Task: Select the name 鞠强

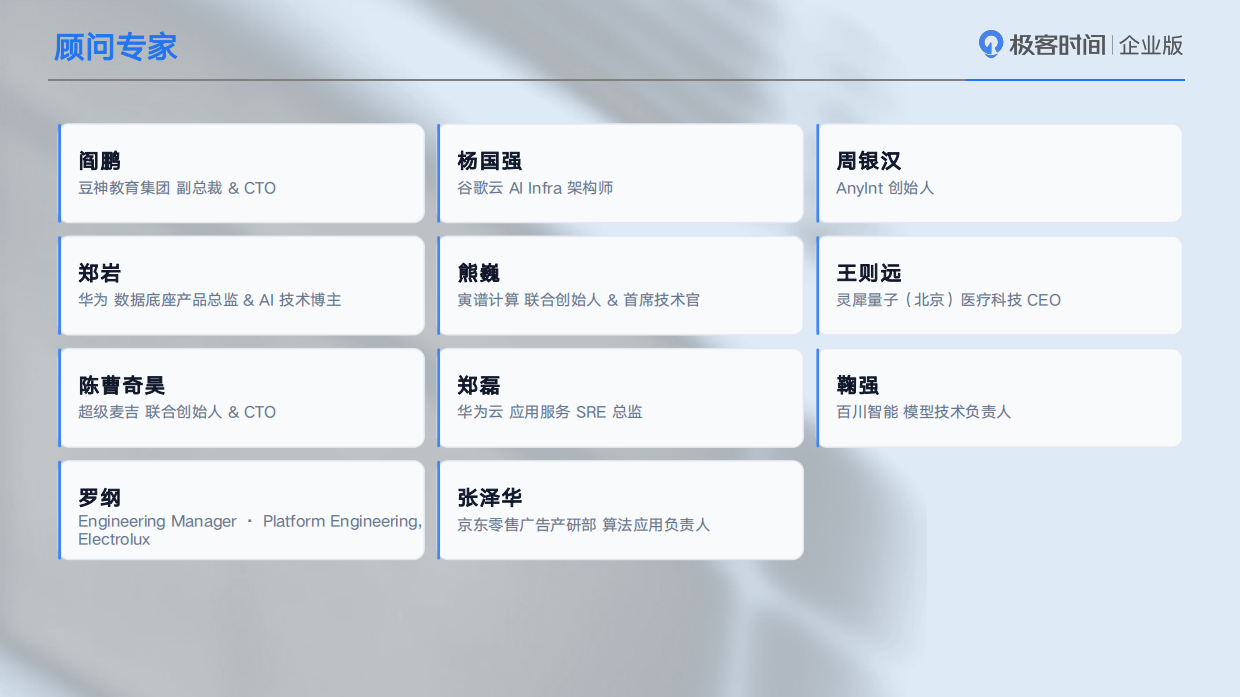Action: (x=858, y=385)
